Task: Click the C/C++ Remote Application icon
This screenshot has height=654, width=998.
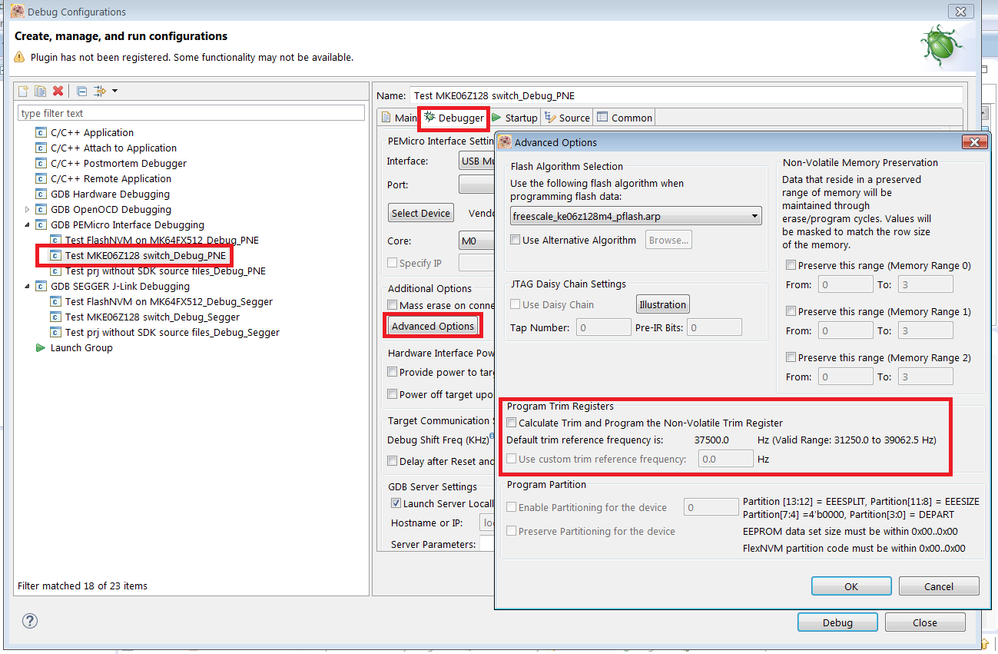Action: pos(41,179)
